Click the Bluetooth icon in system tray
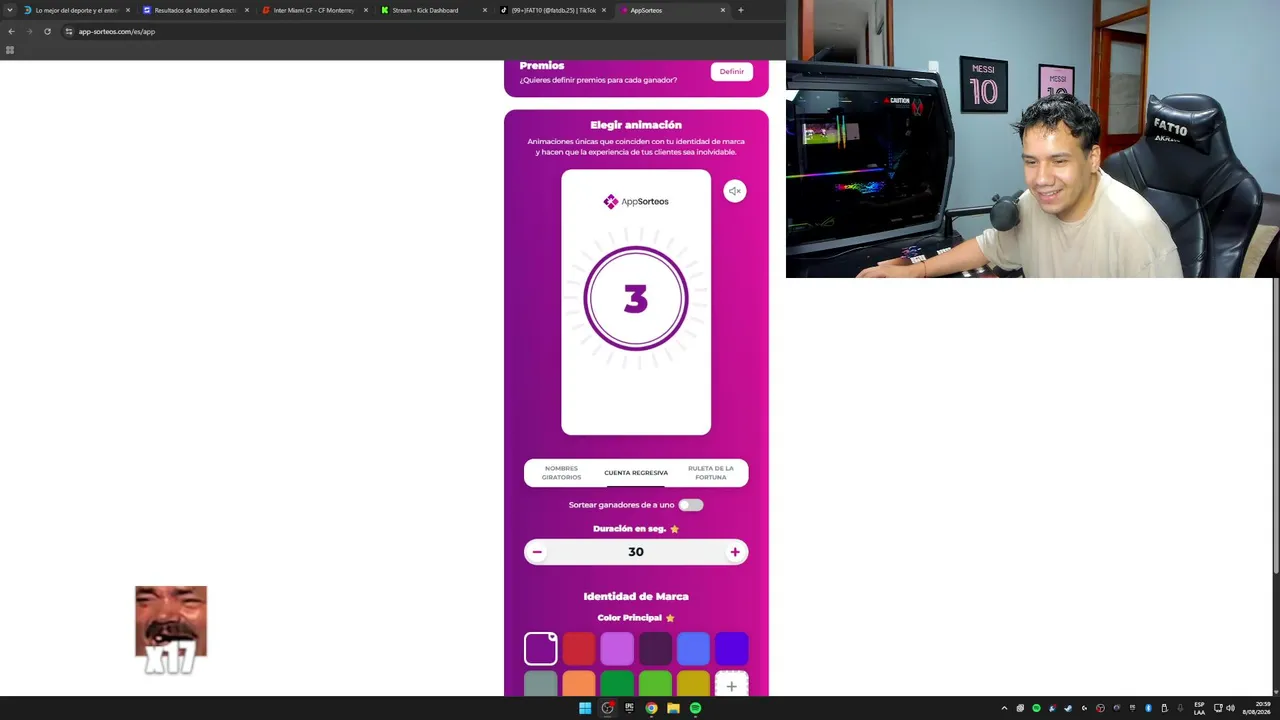Viewport: 1280px width, 720px height. click(x=1148, y=708)
